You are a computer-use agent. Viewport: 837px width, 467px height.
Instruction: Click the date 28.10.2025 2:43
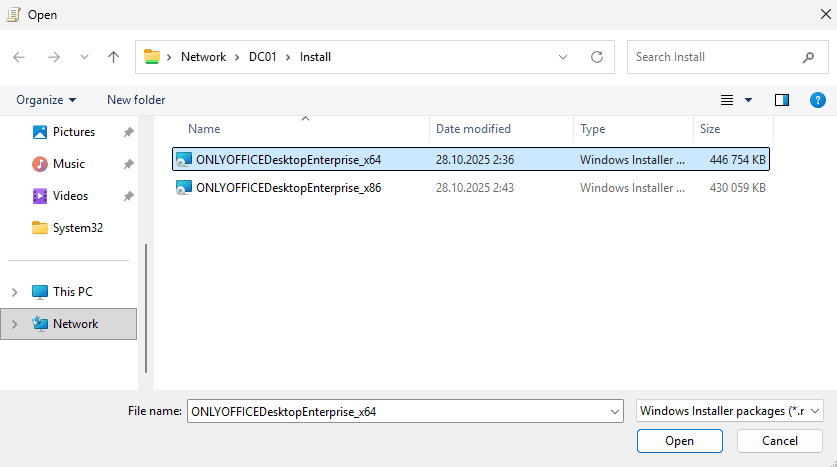tap(475, 188)
